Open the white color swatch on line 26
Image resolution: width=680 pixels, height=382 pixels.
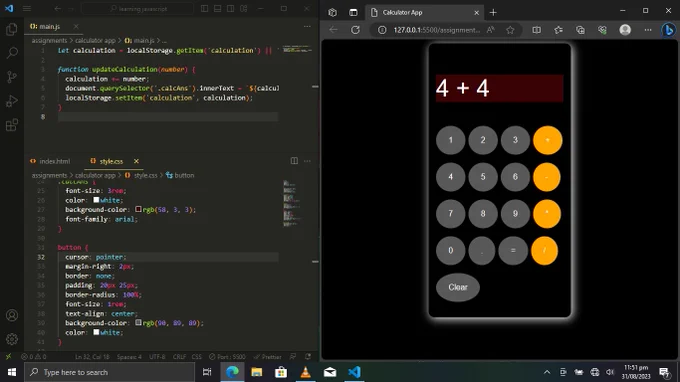tap(96, 200)
